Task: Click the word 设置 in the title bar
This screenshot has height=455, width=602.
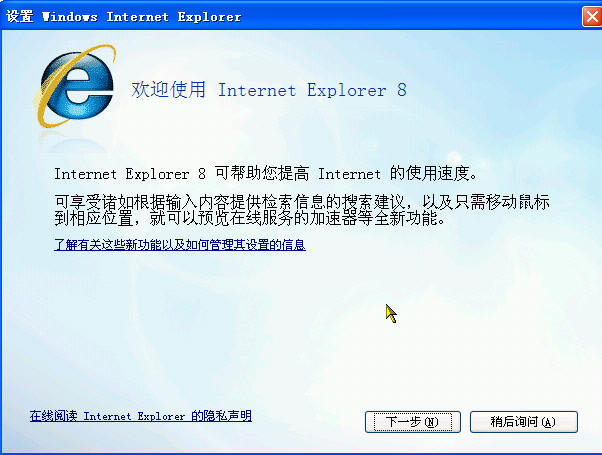Action: click(20, 17)
